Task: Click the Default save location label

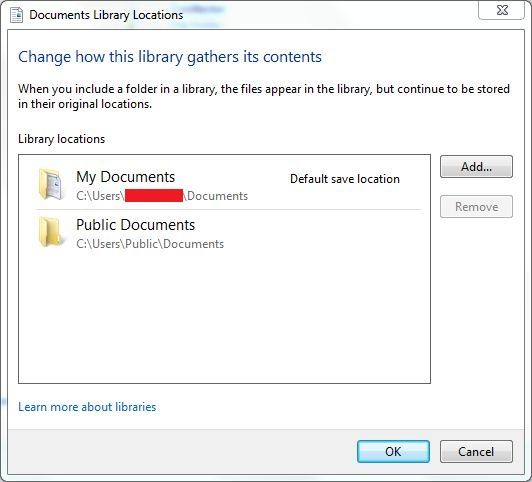Action: 345,179
